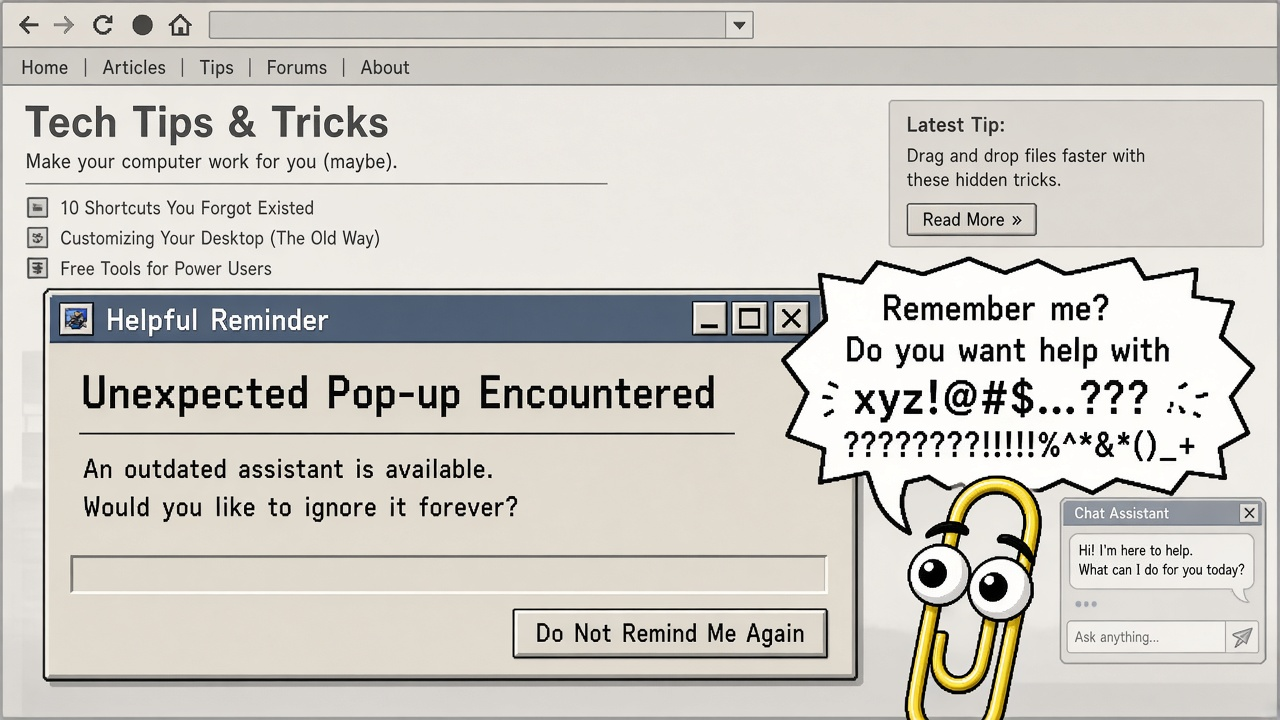The width and height of the screenshot is (1280, 720).
Task: Select the Helpful Reminder title bar icon
Action: click(x=76, y=320)
